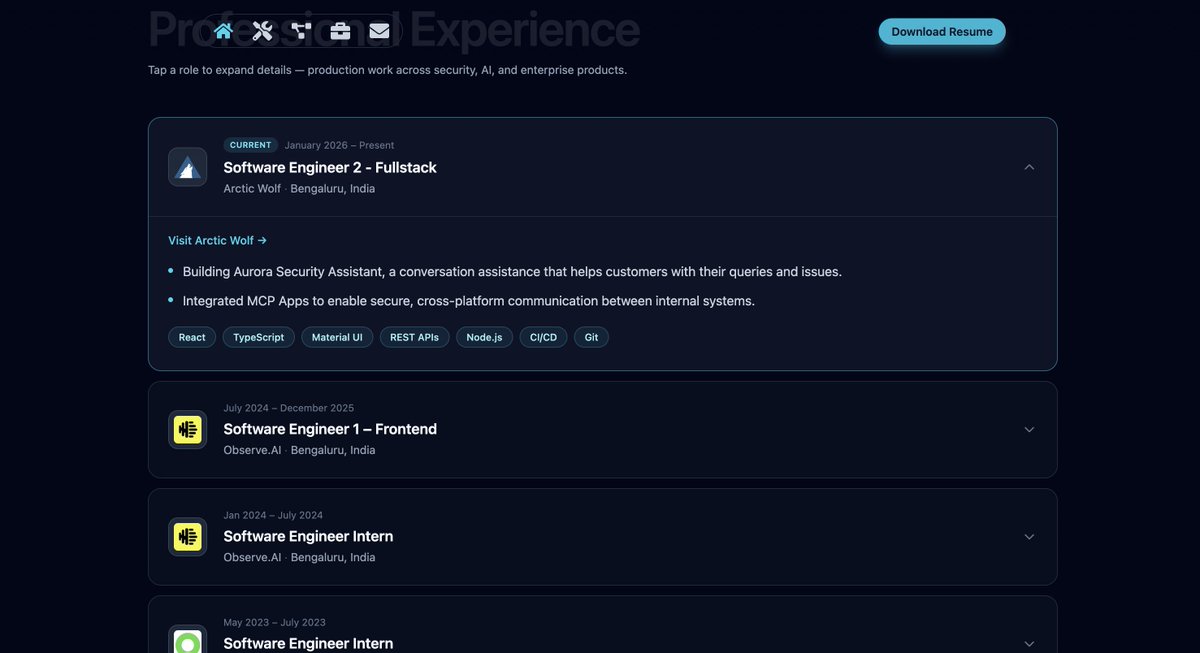
Task: Click the Aurora Security Assistant bullet
Action: pos(512,271)
